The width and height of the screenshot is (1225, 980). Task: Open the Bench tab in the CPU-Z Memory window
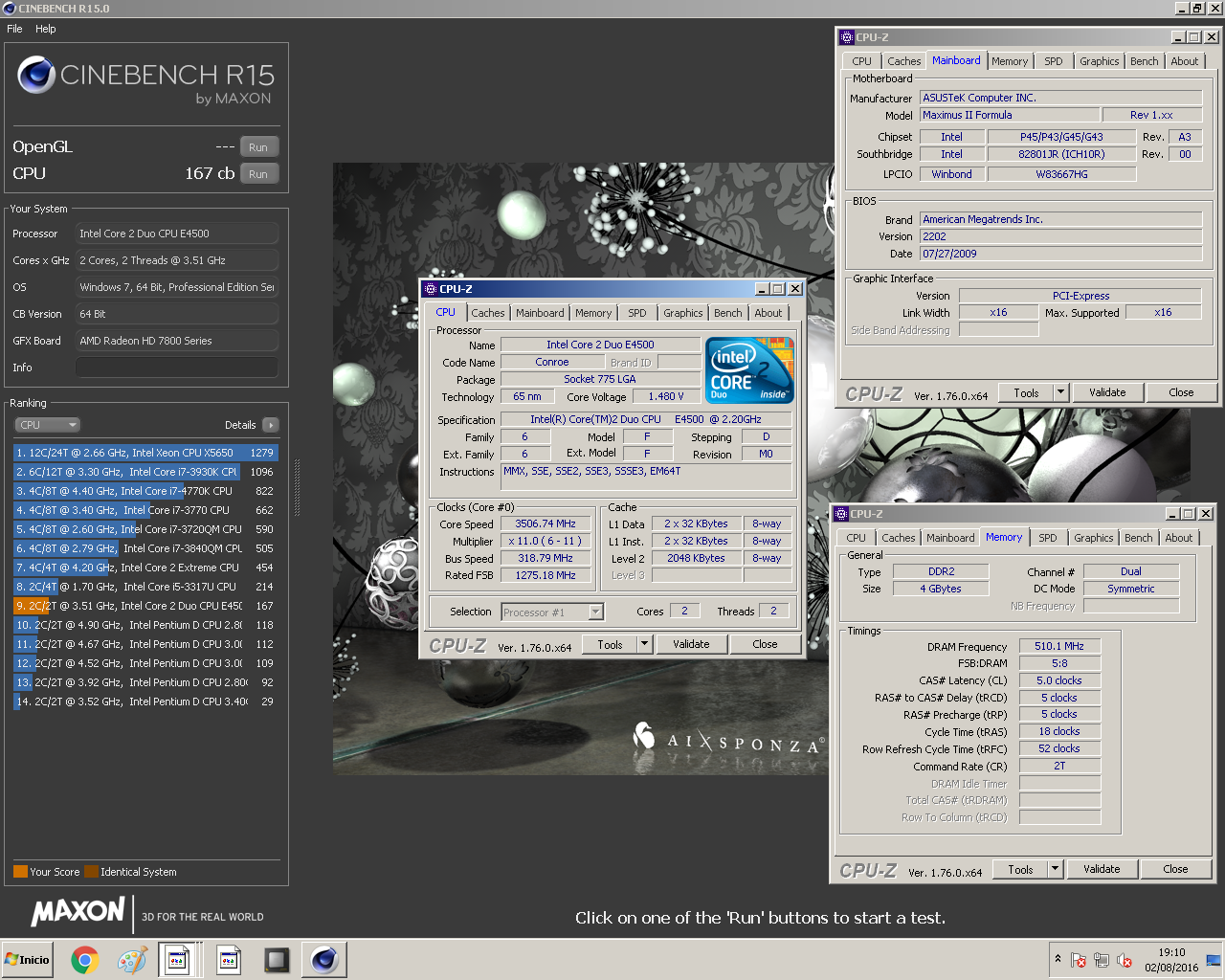click(1138, 538)
